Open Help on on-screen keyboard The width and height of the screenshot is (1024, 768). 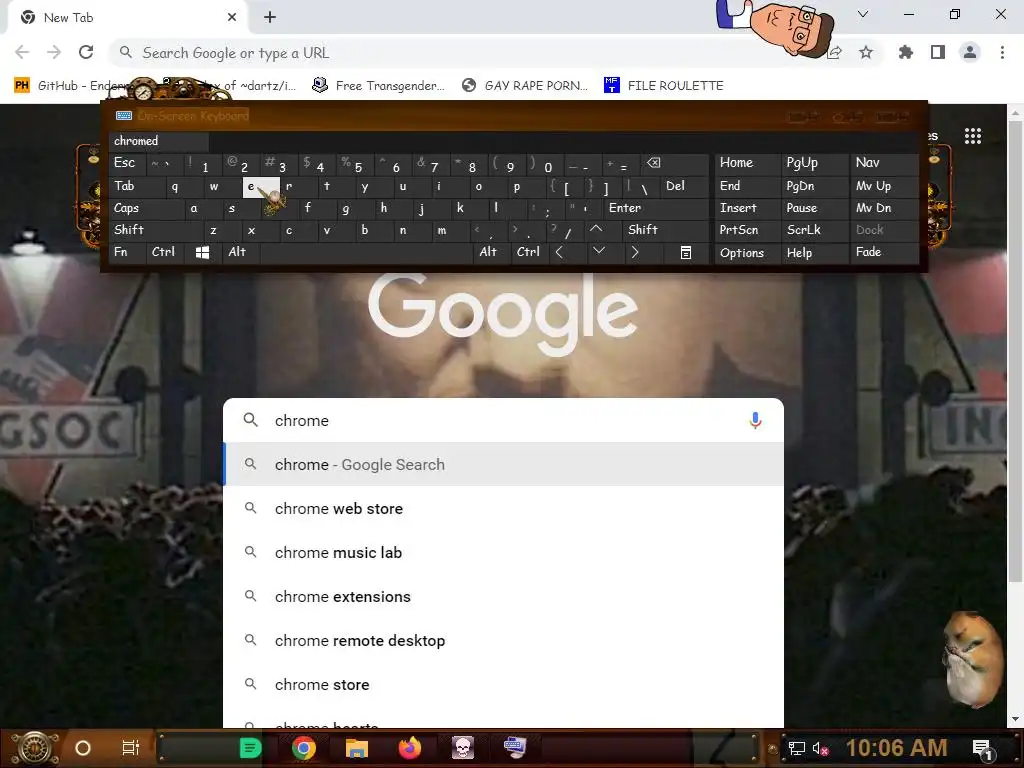(814, 253)
